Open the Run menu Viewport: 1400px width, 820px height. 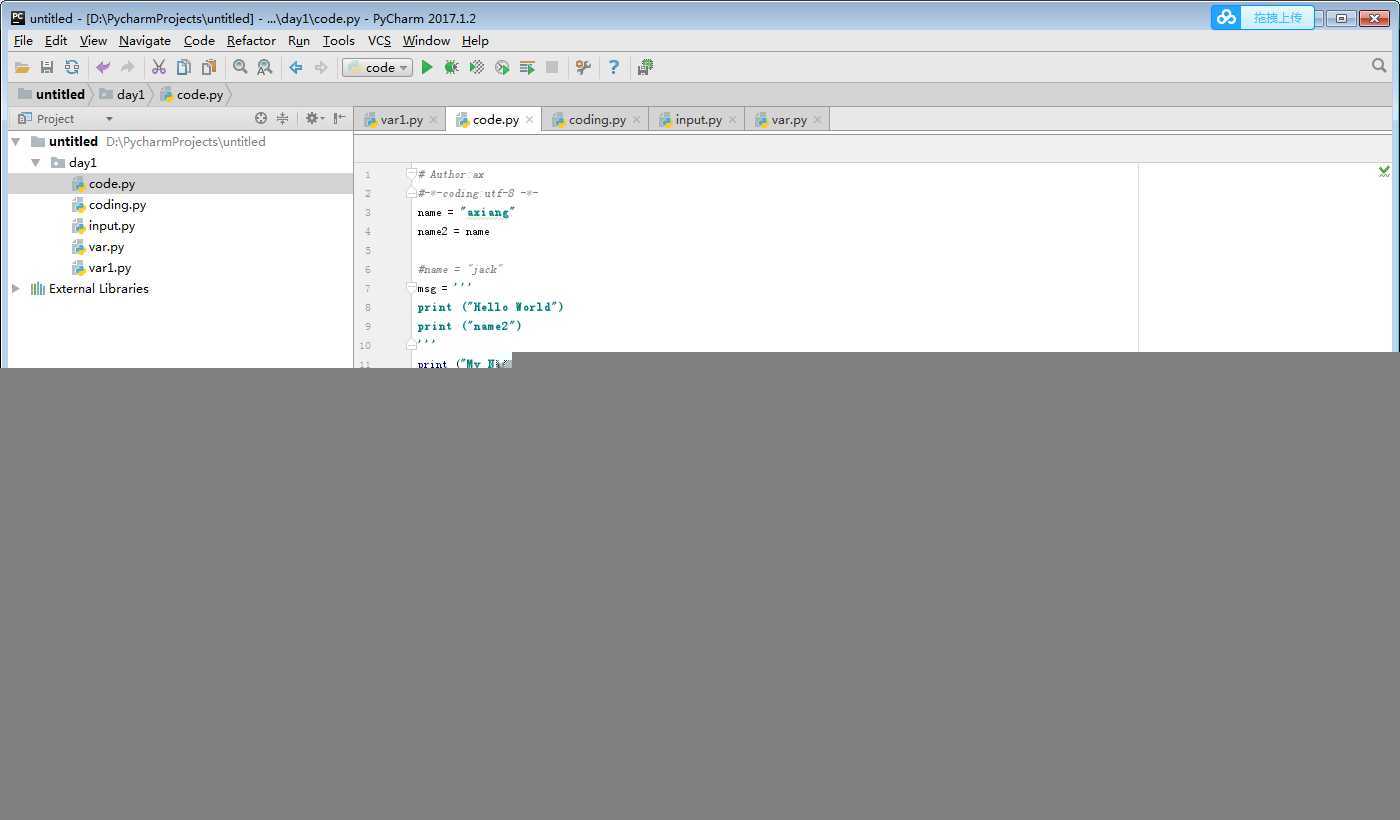coord(299,40)
